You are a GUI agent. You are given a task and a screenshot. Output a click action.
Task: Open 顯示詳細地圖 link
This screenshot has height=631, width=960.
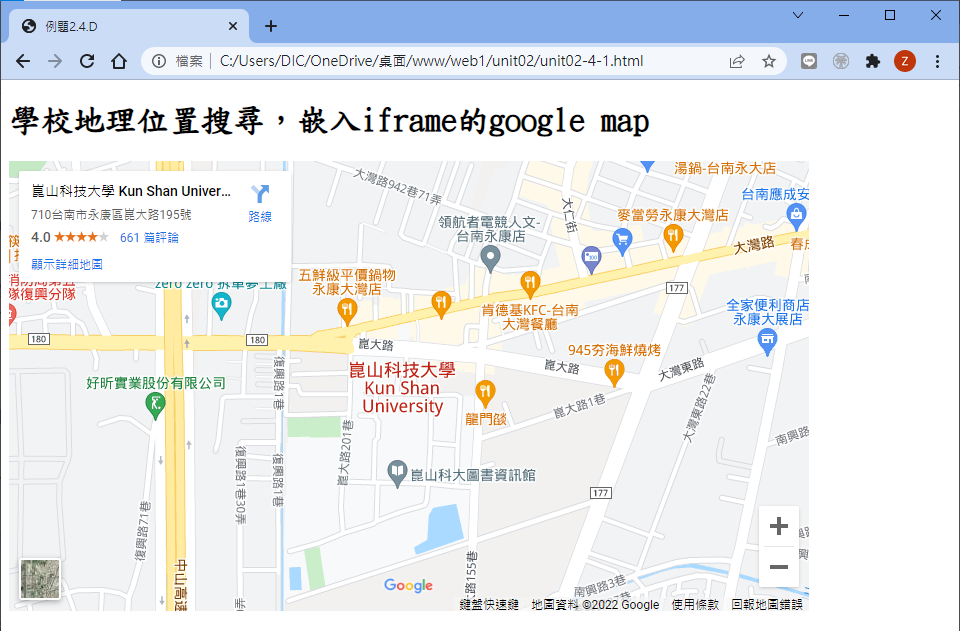67,264
